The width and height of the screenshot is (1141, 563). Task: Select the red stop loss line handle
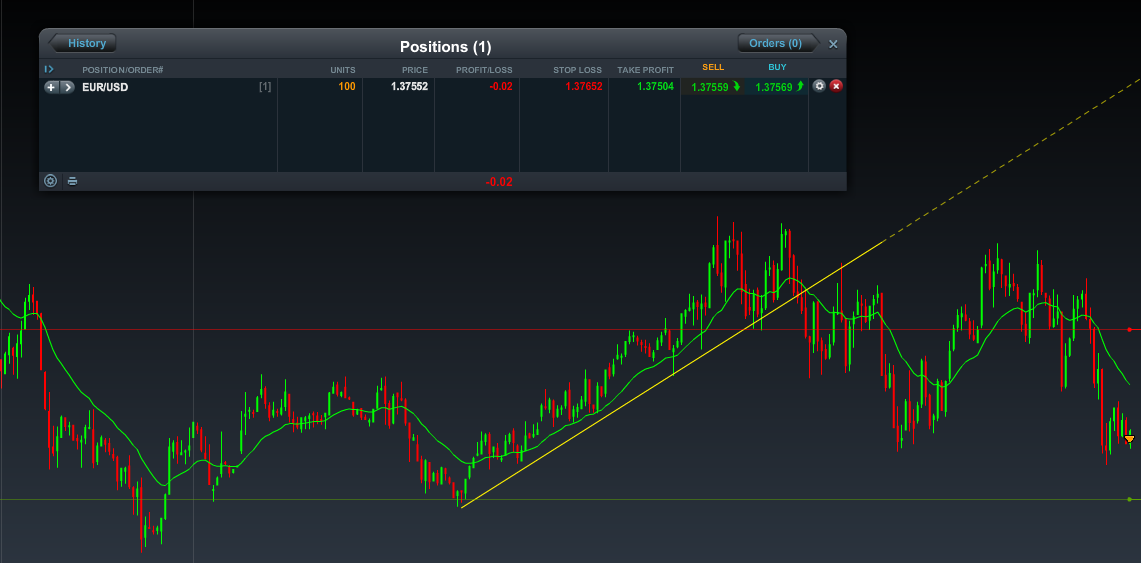1129,330
